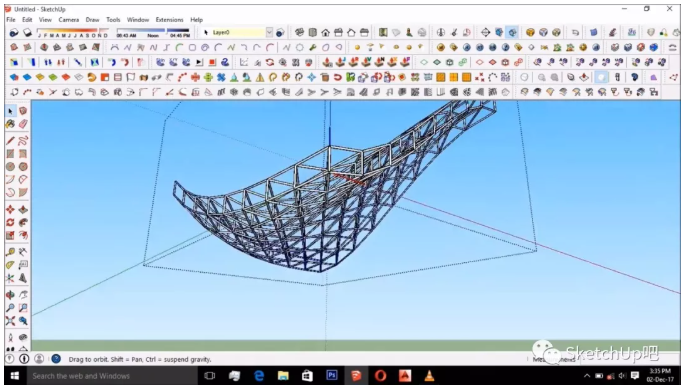Select the Tape Measure tool

10,252
